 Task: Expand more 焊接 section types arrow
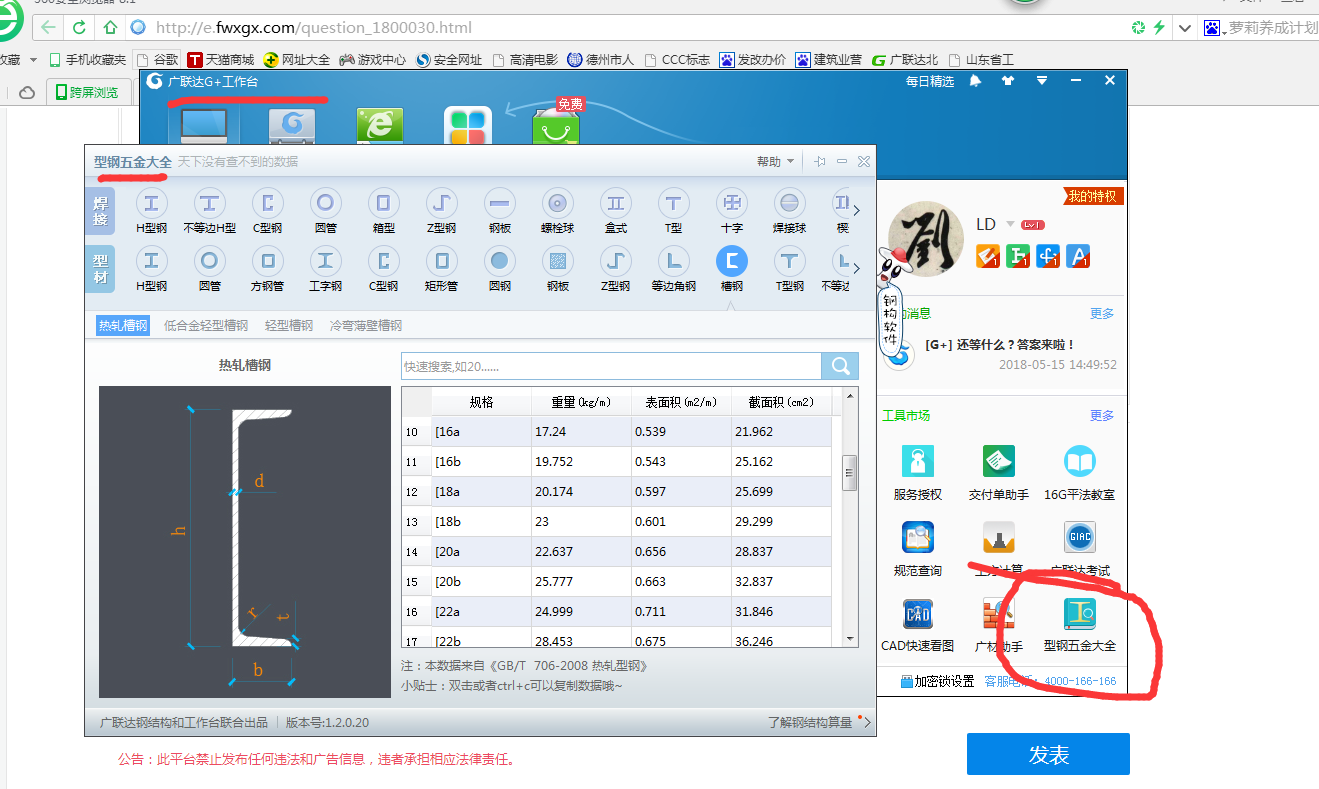click(x=856, y=210)
